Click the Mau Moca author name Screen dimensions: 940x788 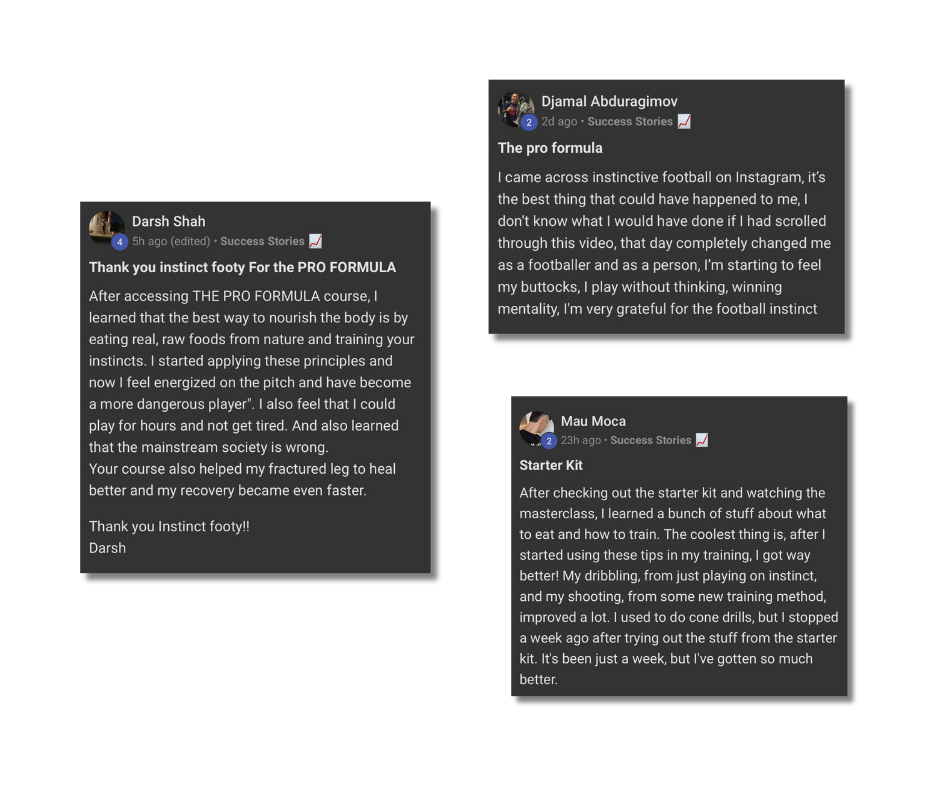pyautogui.click(x=593, y=421)
